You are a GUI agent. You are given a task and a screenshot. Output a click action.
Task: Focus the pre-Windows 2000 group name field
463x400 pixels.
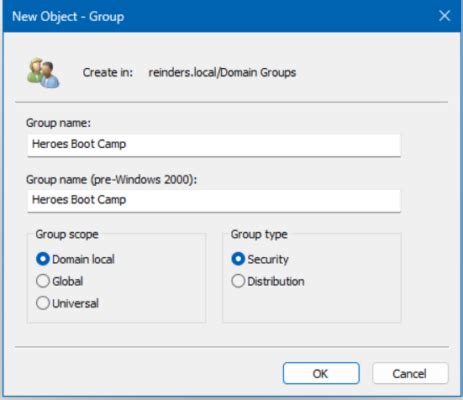point(214,200)
